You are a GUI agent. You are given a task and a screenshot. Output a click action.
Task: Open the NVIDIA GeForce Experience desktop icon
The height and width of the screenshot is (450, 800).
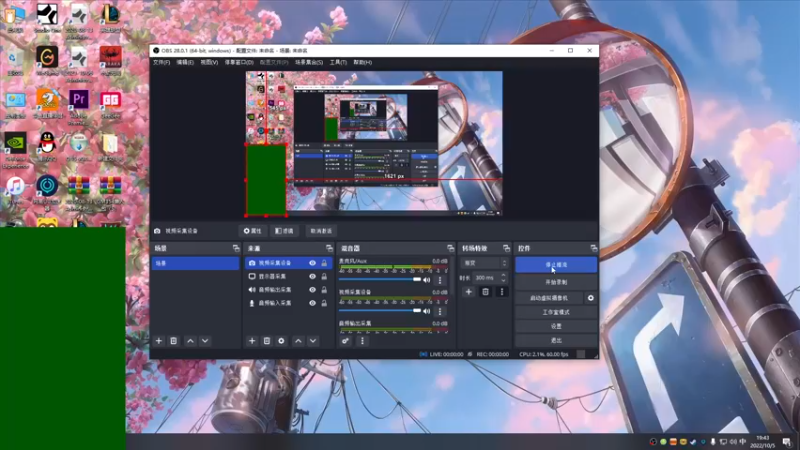click(15, 149)
